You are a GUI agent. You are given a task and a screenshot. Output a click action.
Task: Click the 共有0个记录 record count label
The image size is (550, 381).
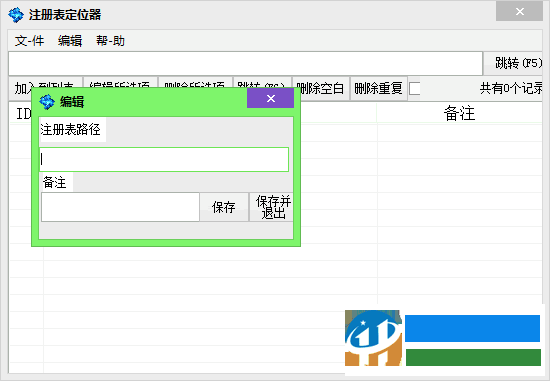[511, 88]
